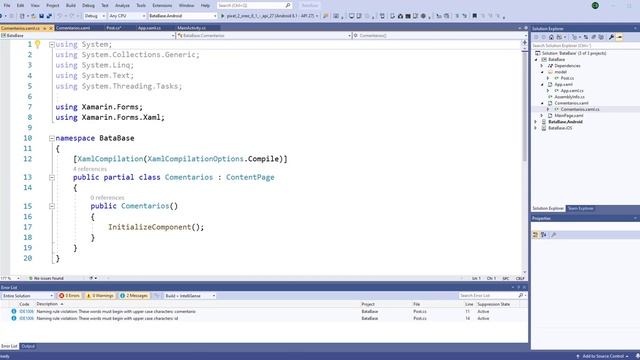The height and width of the screenshot is (360, 640).
Task: Open the Build menu
Action: [x=71, y=5]
